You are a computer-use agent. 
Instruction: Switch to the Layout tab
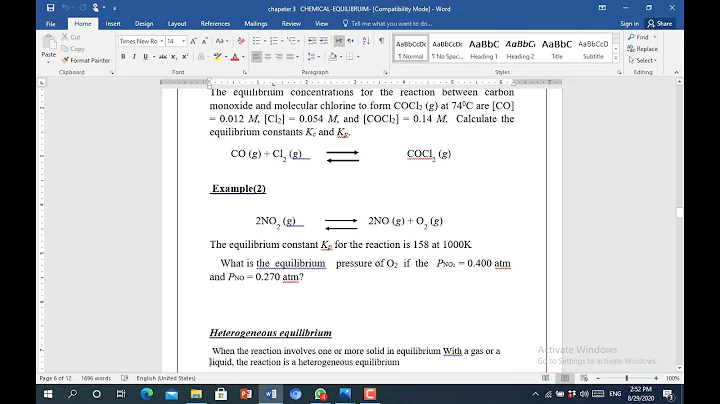(177, 23)
